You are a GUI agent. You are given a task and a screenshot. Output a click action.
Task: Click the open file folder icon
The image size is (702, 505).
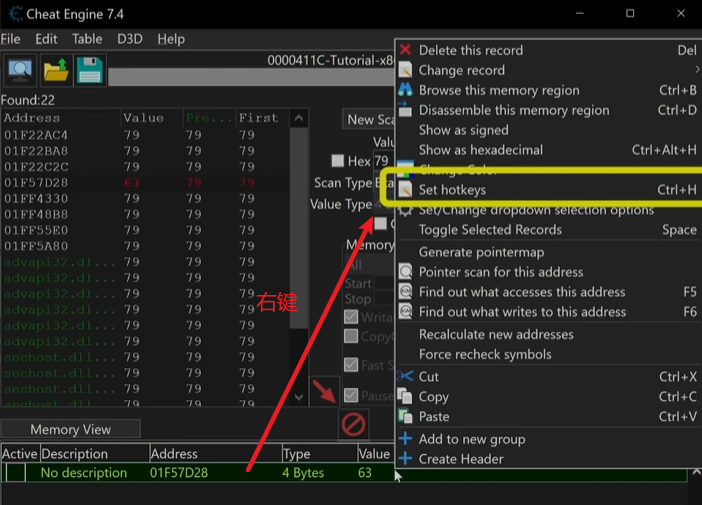(56, 70)
